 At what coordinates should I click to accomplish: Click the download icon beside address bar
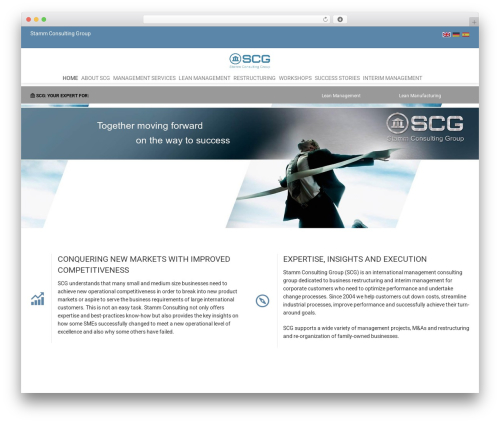click(340, 19)
